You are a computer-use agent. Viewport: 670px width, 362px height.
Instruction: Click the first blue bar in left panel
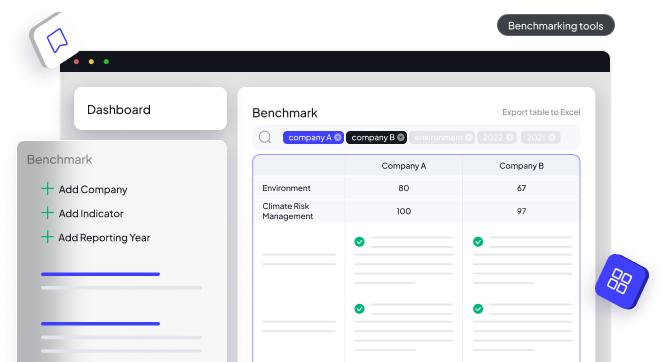[x=100, y=274]
